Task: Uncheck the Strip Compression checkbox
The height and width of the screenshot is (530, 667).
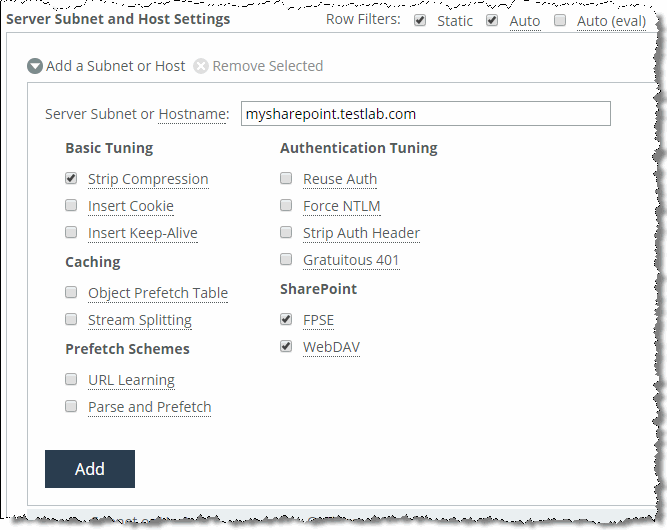Action: tap(71, 178)
